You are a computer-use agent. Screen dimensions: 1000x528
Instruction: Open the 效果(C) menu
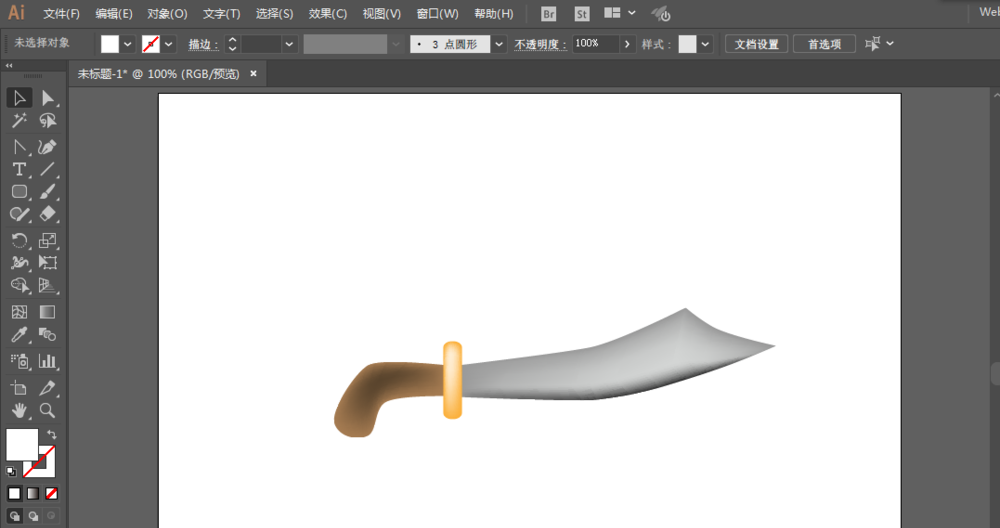[328, 14]
